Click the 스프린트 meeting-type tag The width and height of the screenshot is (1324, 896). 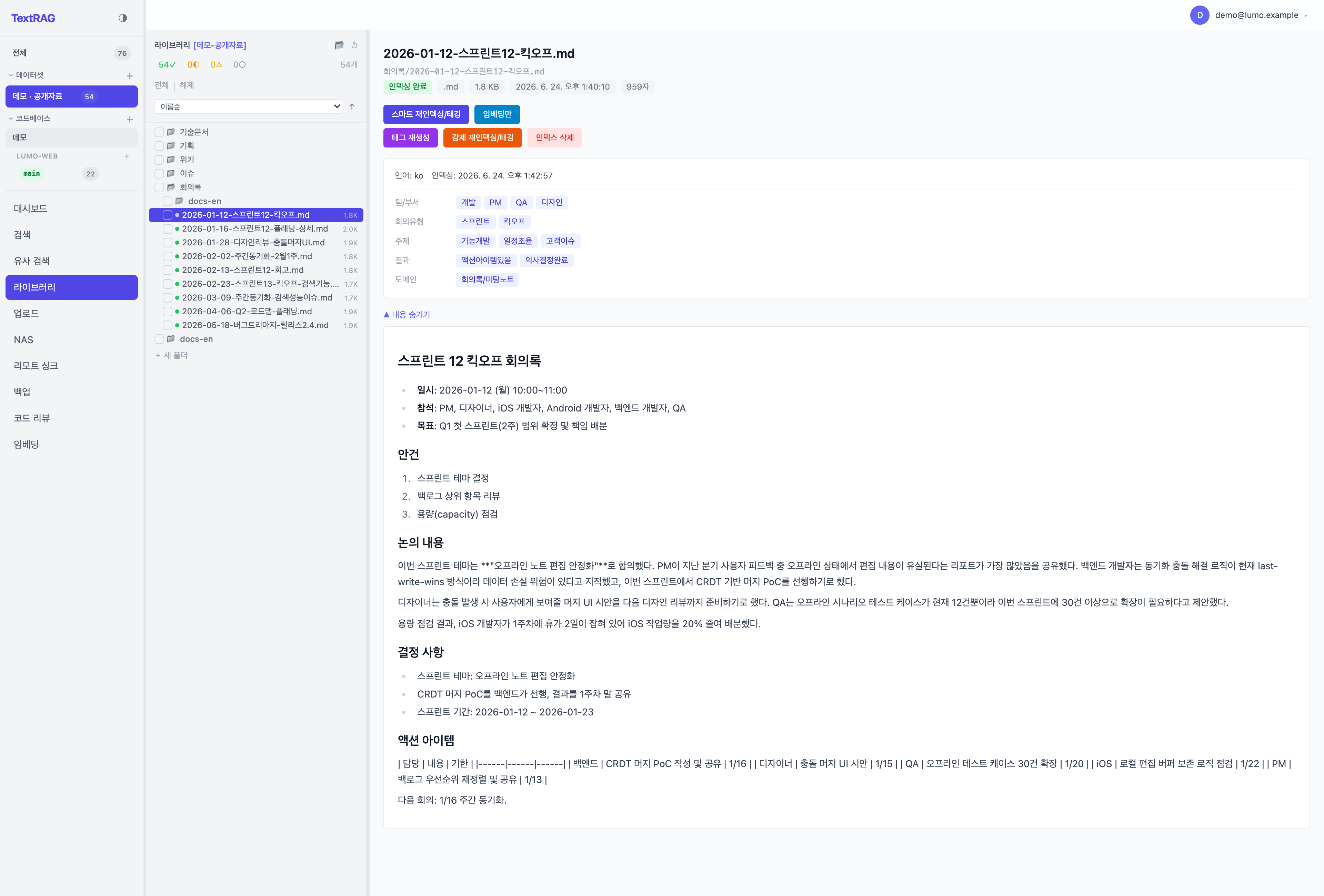[475, 222]
